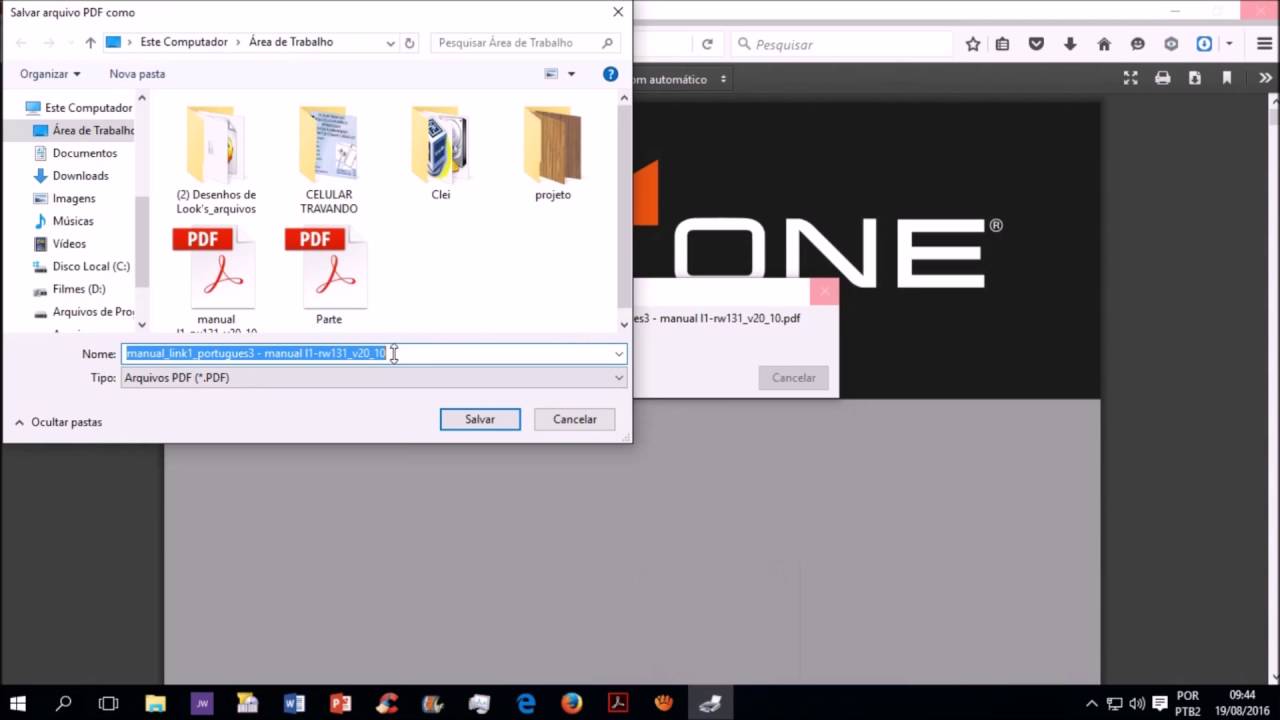Viewport: 1280px width, 720px height.
Task: Select the projeto folder
Action: pos(553,153)
